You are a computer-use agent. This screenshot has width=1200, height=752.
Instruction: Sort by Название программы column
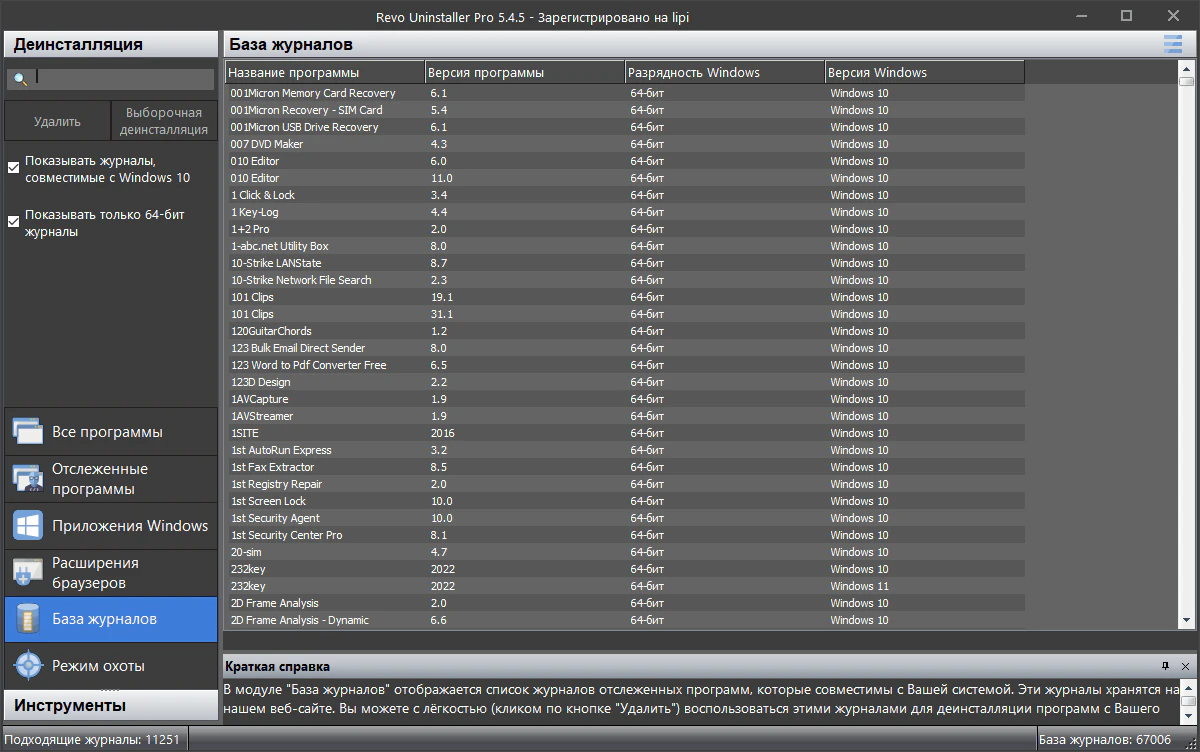coord(325,73)
